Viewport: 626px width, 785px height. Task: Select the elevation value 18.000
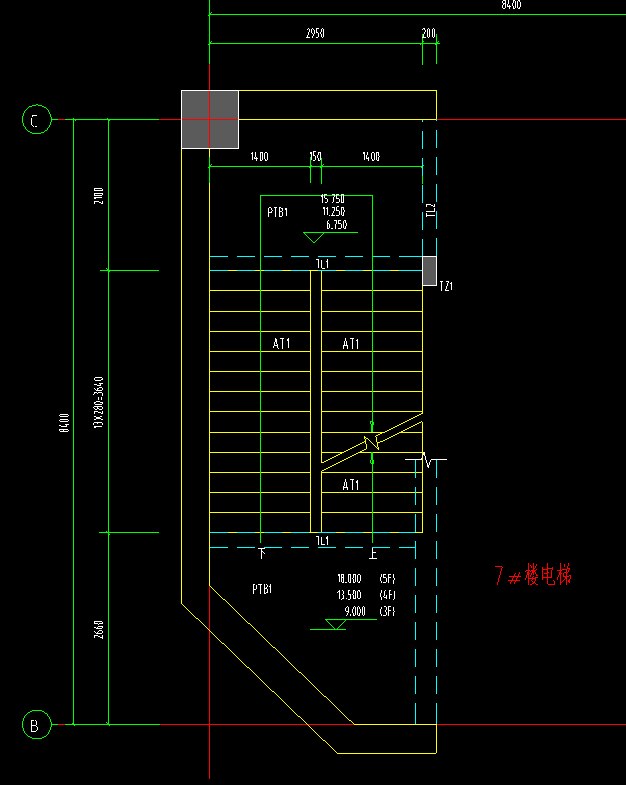tap(349, 579)
